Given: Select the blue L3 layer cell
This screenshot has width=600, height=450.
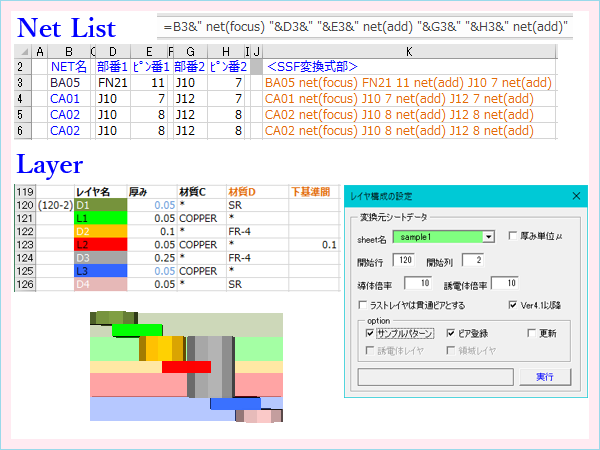Looking at the screenshot, I should [100, 270].
